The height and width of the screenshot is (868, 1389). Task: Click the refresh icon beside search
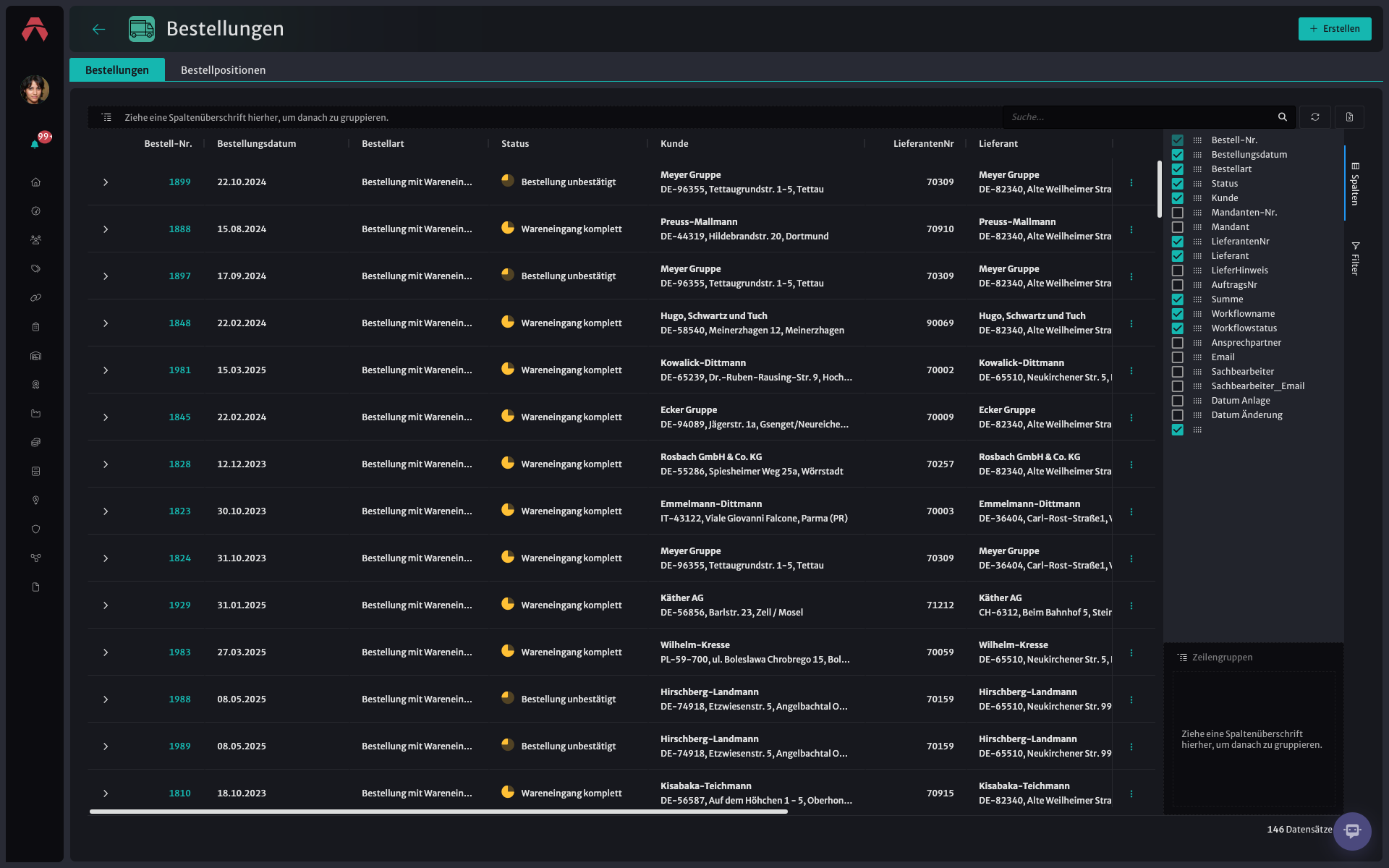(x=1315, y=117)
